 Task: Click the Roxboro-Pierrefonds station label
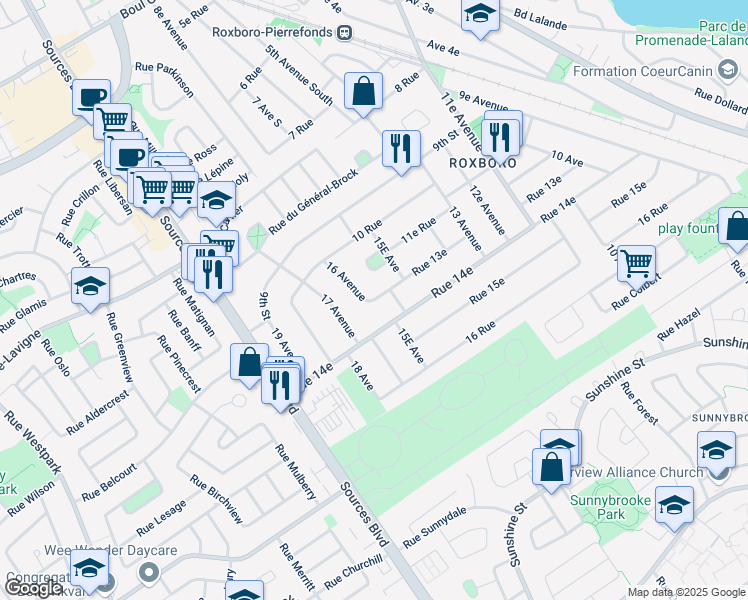tap(272, 32)
